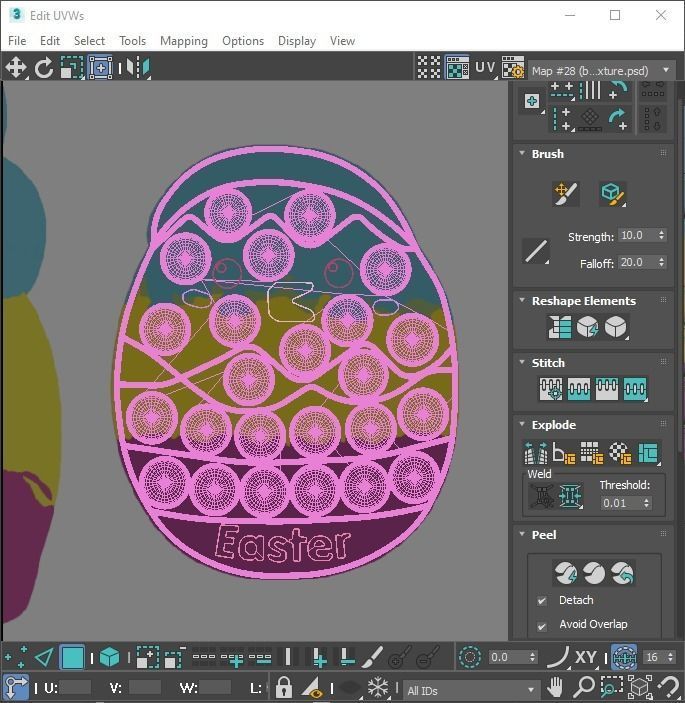Click the Break icon in Explode
This screenshot has width=685, height=703.
(x=536, y=453)
